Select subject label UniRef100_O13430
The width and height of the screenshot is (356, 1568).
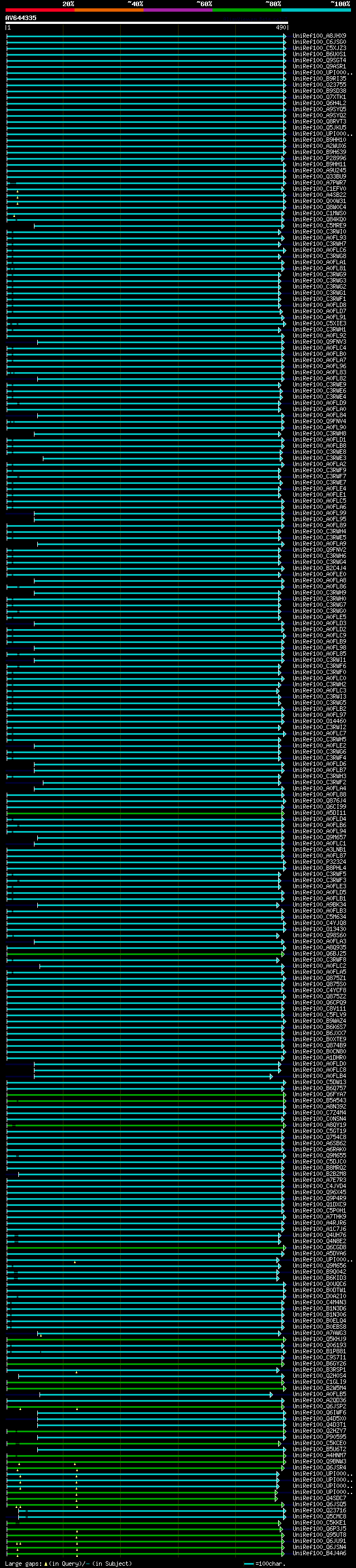tap(319, 929)
